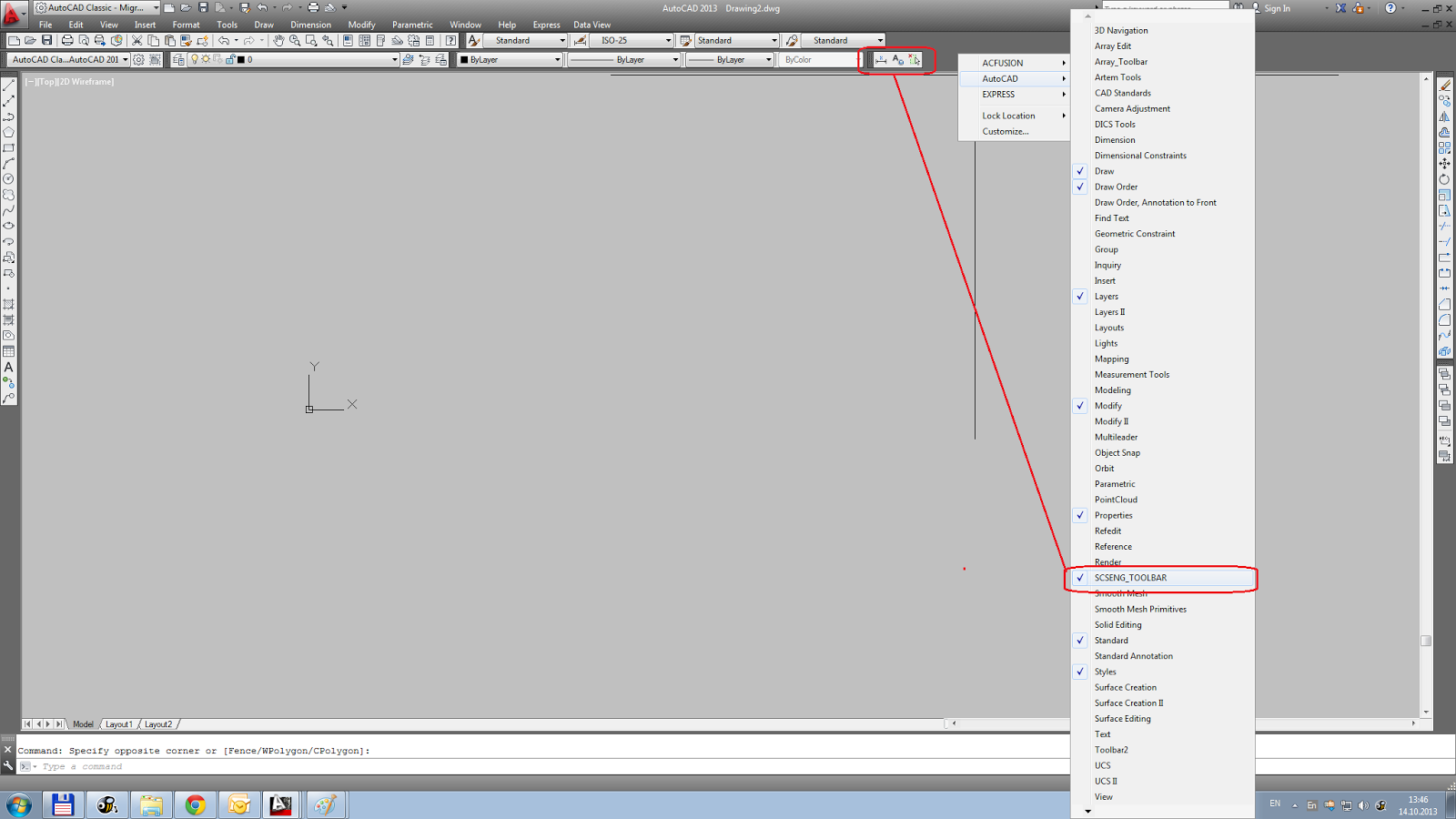Click the command line wrench customize icon

coord(8,766)
